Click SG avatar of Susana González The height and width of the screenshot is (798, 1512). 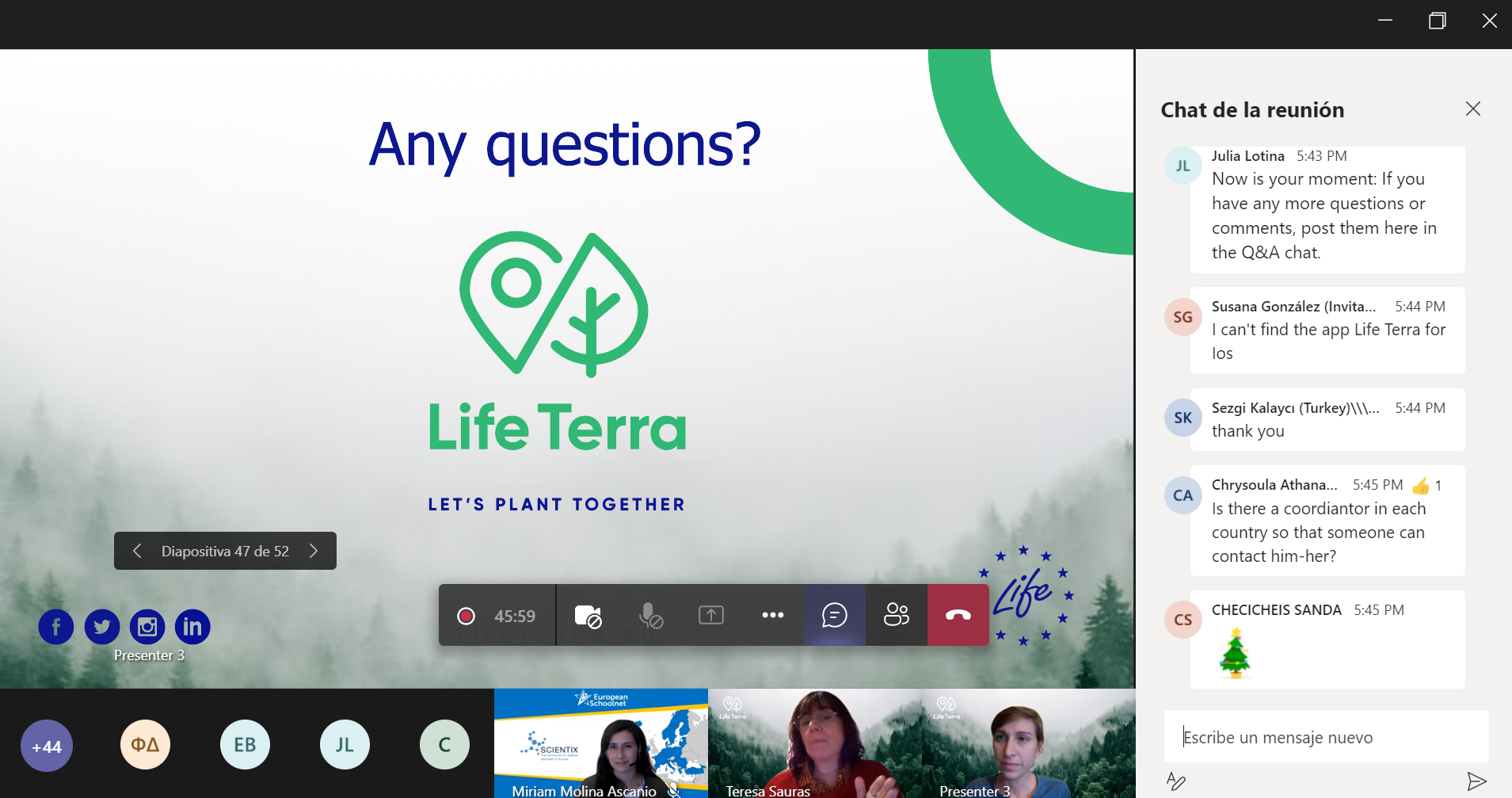coord(1183,316)
